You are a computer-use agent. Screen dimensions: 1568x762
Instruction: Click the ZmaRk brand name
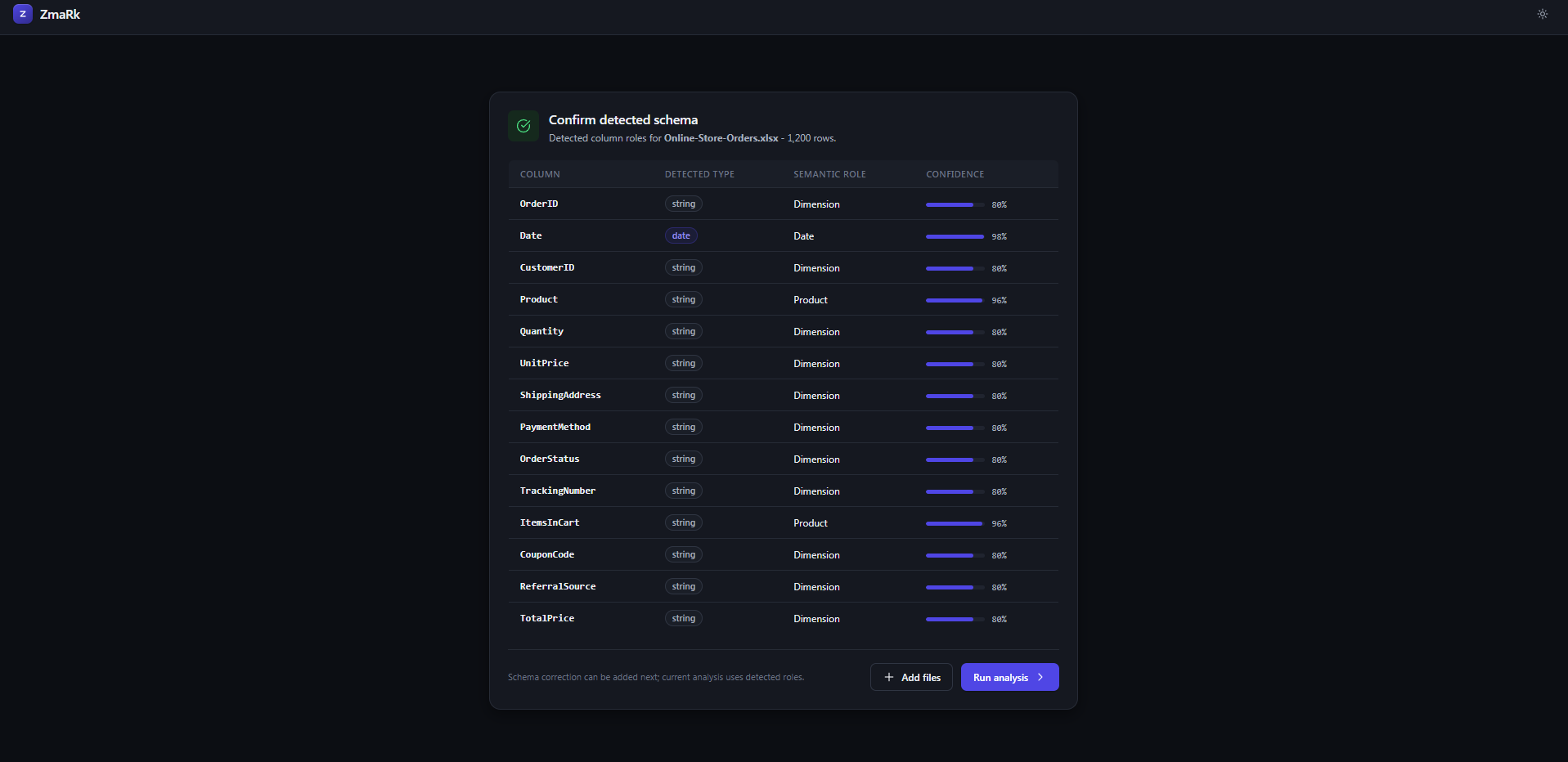click(x=60, y=14)
